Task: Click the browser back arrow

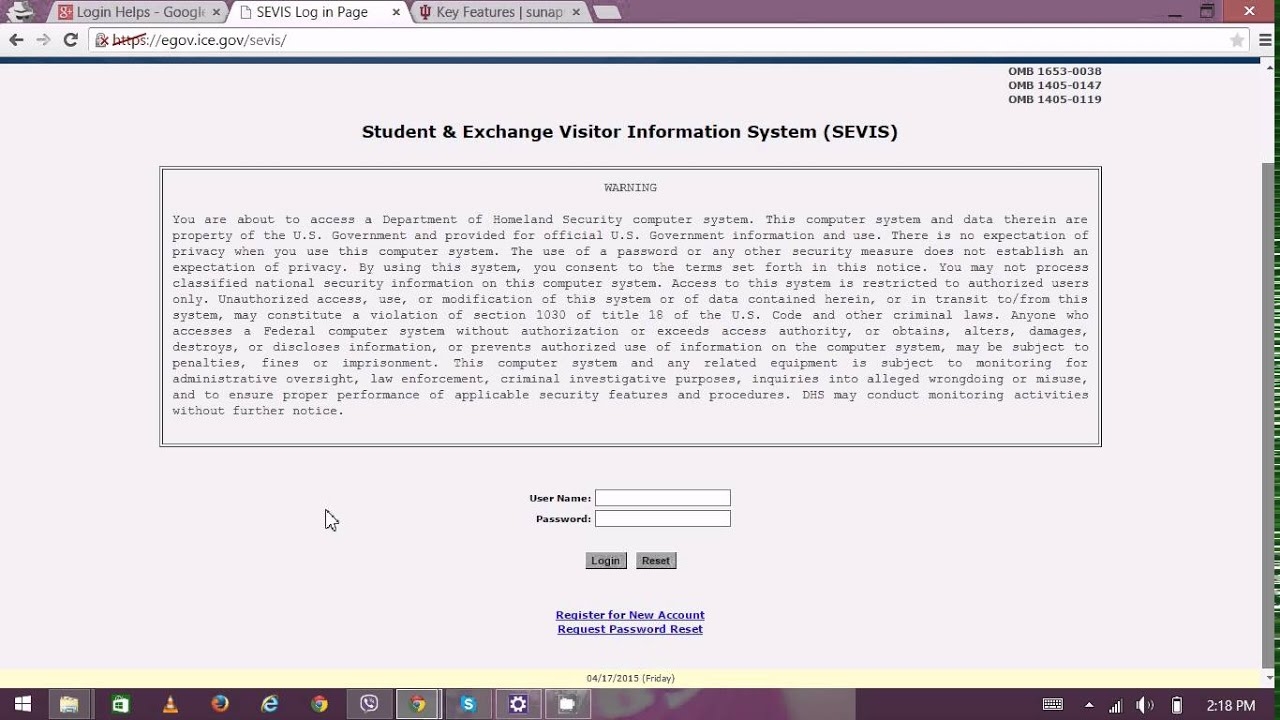Action: click(16, 40)
